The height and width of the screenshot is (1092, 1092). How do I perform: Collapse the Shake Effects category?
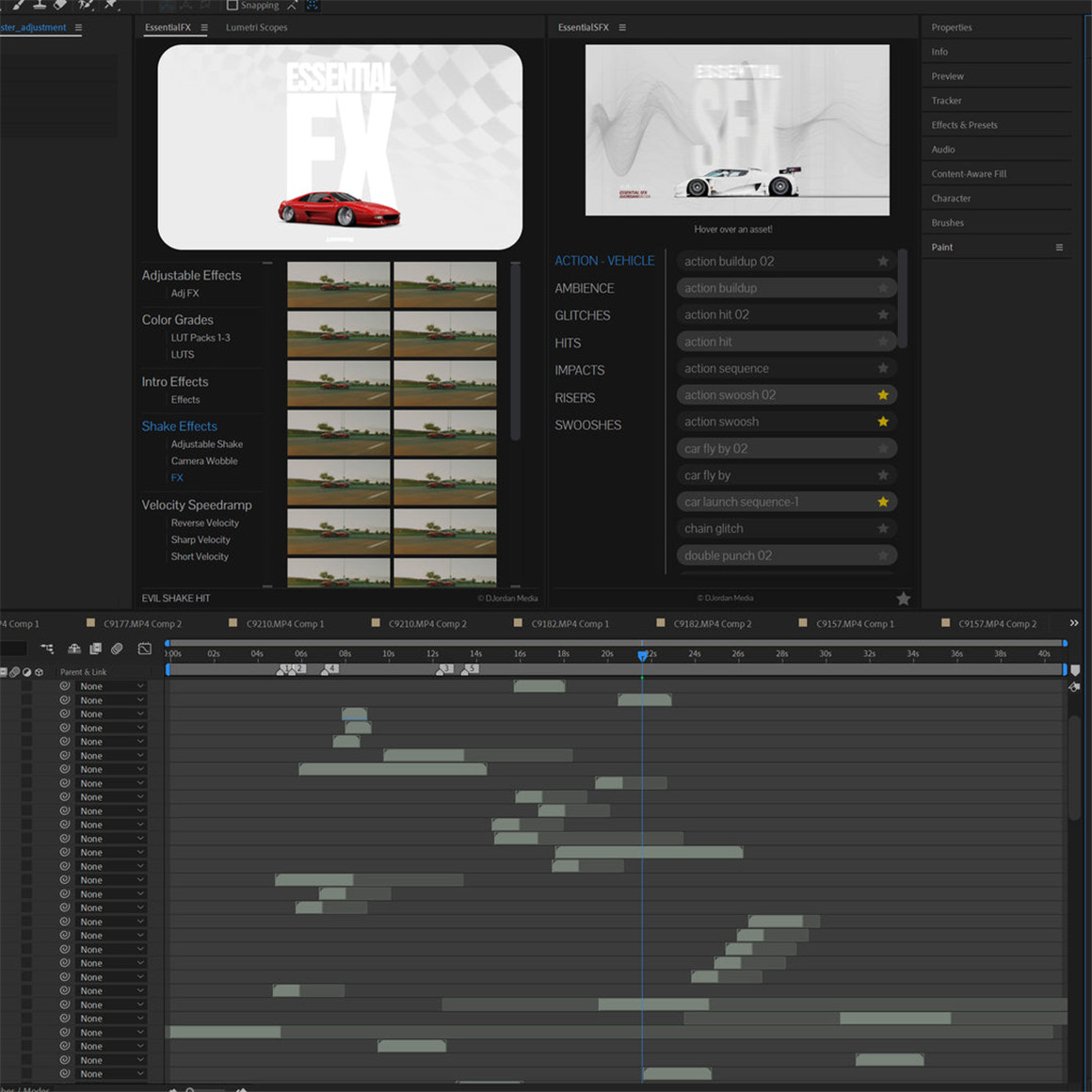pos(179,426)
